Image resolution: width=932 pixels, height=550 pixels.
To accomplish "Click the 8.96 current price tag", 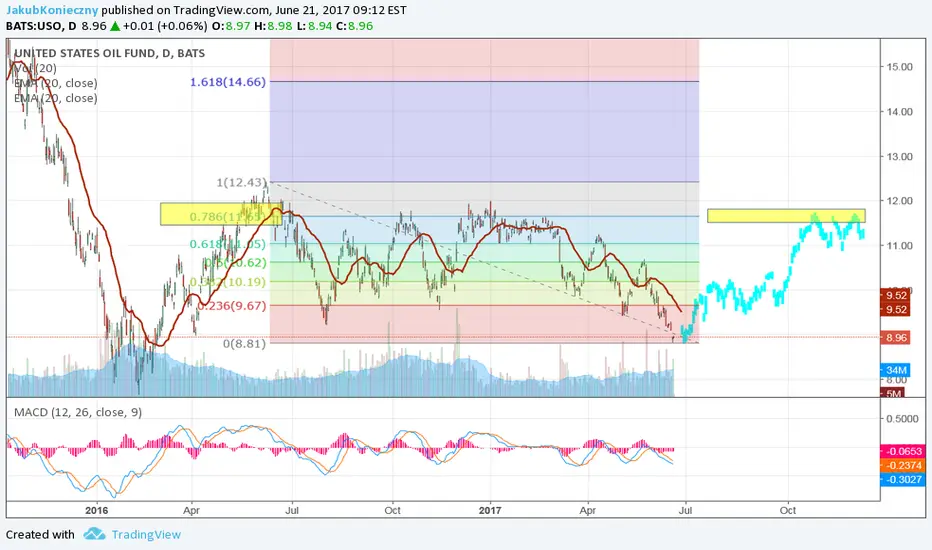I will [x=896, y=338].
